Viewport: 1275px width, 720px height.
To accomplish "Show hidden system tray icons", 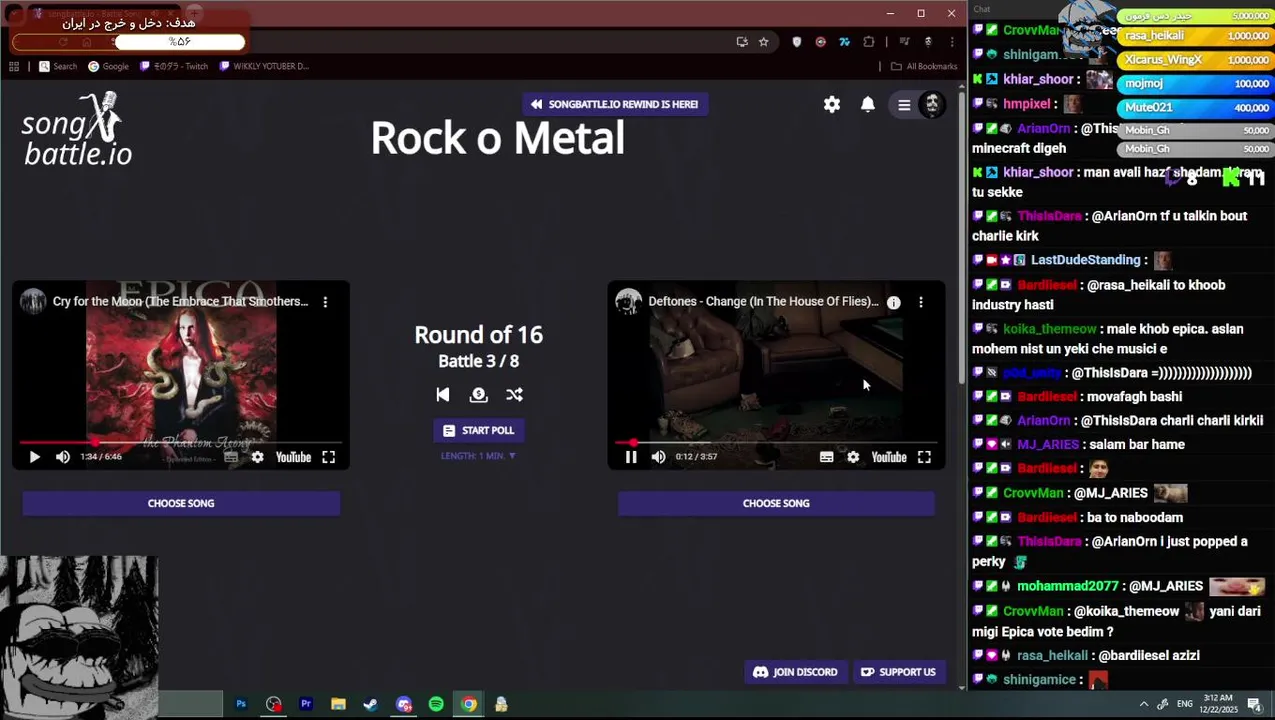I will (1144, 704).
